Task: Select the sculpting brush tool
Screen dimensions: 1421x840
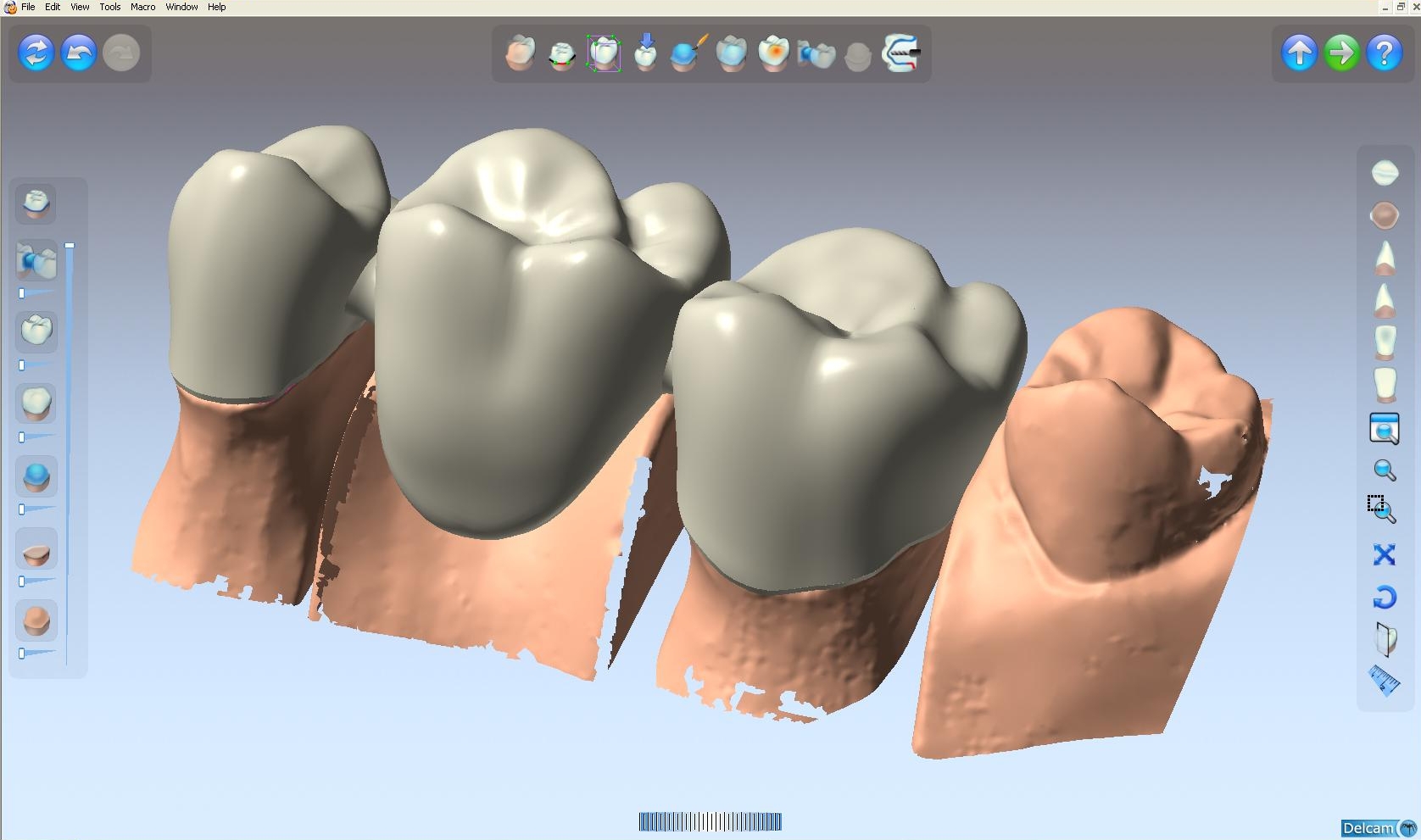Action: click(687, 53)
